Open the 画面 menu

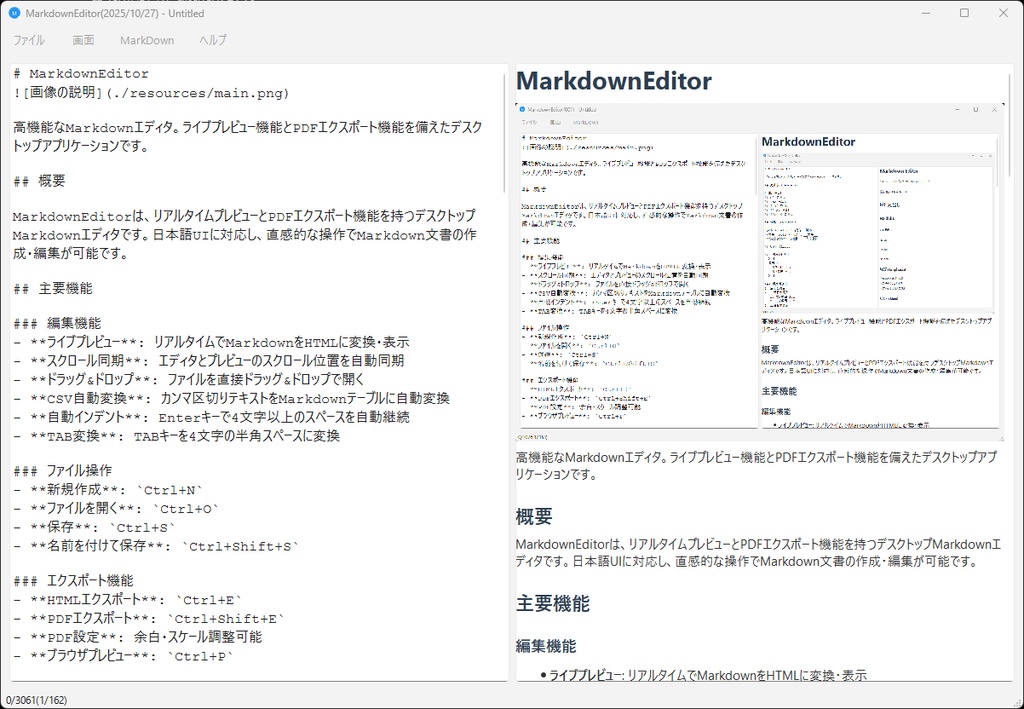pos(83,40)
